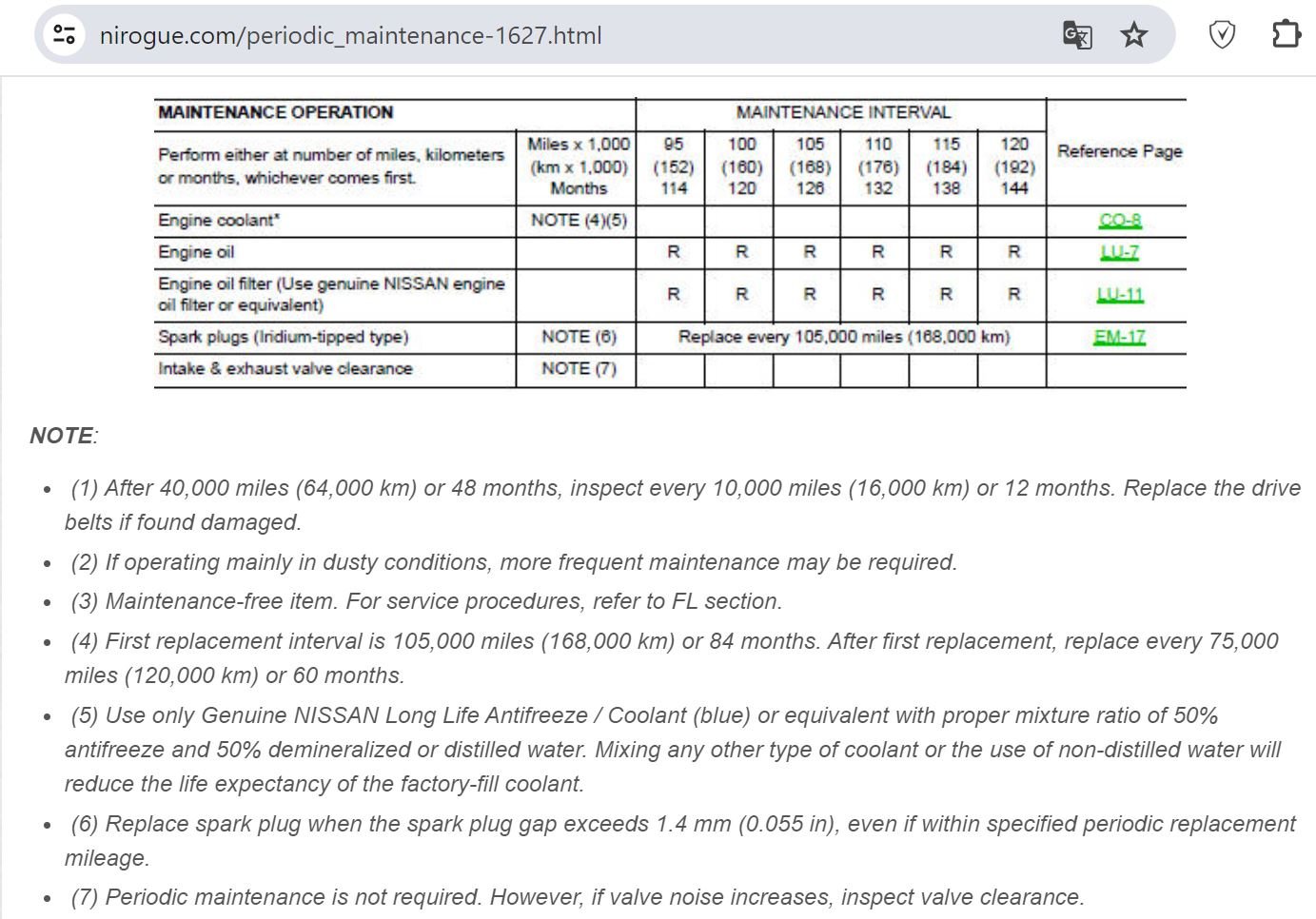Click note (7) about valve noise
Image resolution: width=1316 pixels, height=919 pixels.
tap(578, 897)
